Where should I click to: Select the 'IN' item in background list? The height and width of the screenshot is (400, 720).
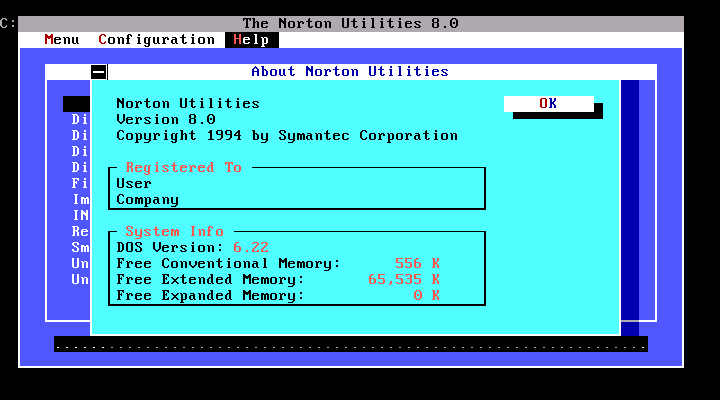pos(81,216)
